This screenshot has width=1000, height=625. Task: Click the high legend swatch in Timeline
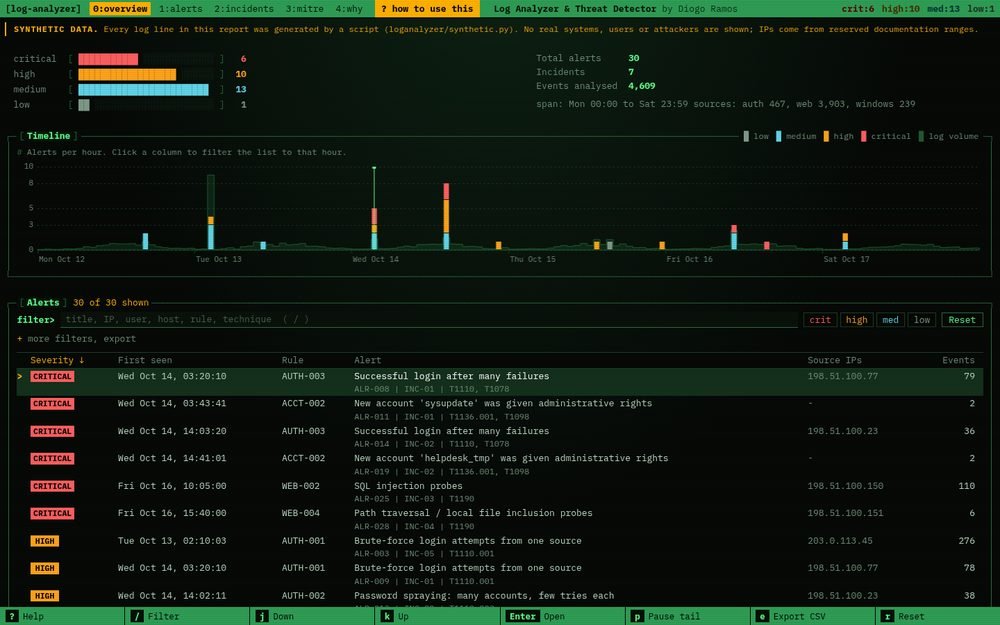pos(826,136)
